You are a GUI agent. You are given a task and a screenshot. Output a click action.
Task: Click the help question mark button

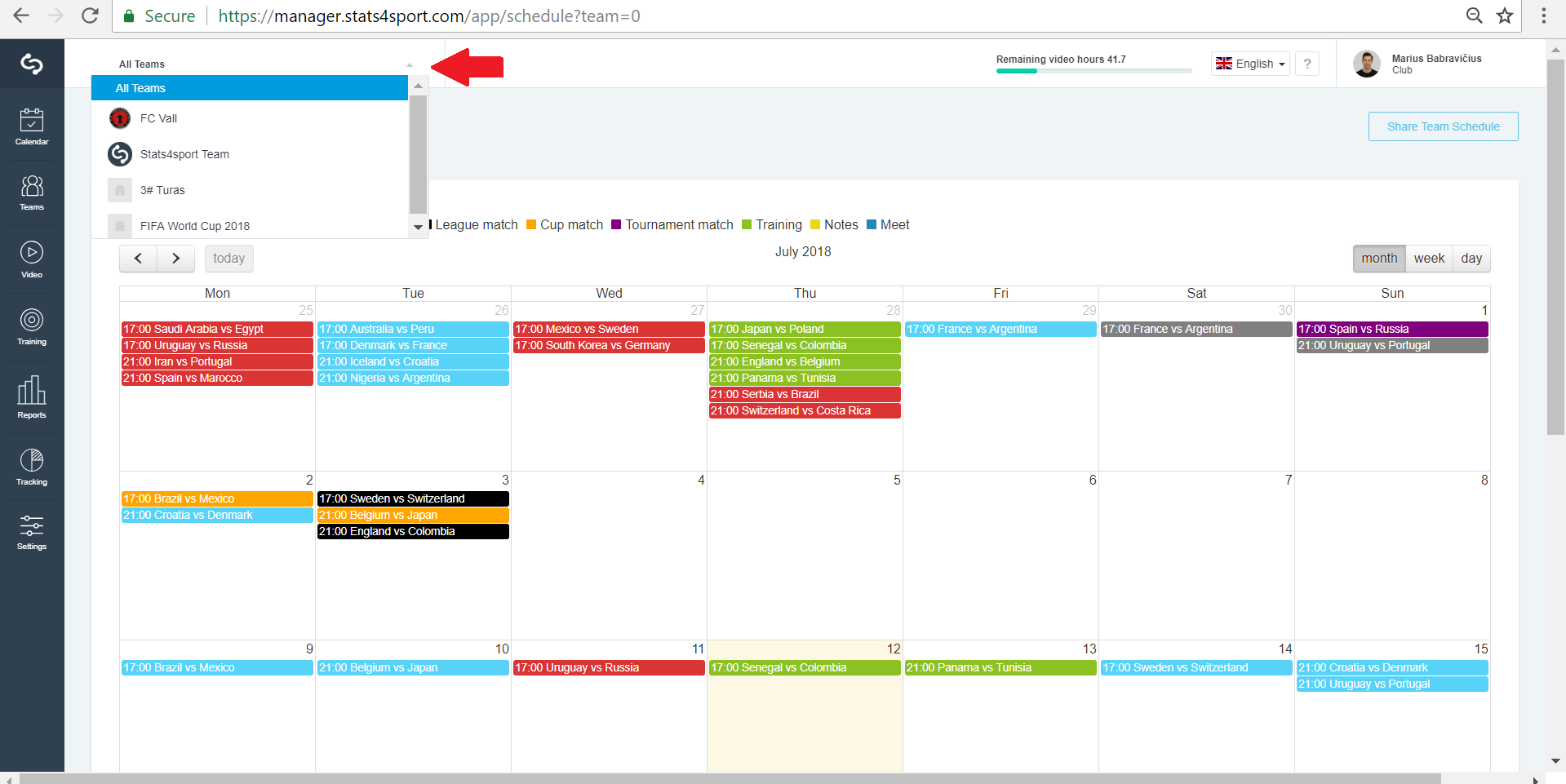click(1307, 64)
